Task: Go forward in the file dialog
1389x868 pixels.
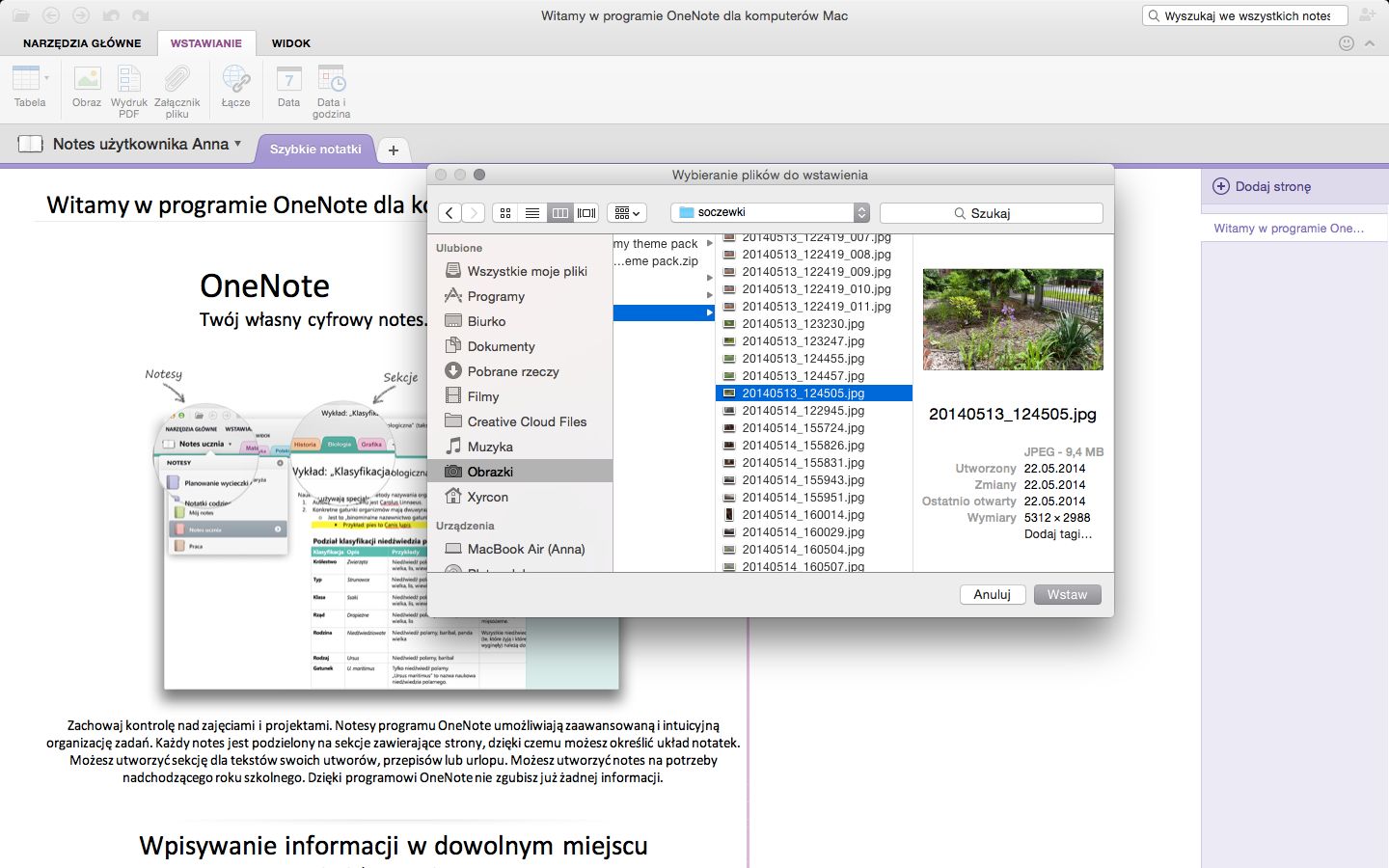Action: point(473,213)
